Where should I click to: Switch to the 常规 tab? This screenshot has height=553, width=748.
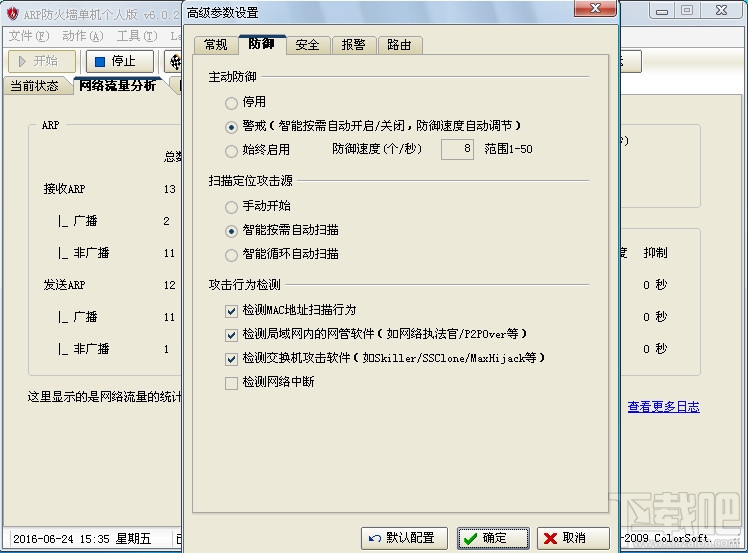216,45
